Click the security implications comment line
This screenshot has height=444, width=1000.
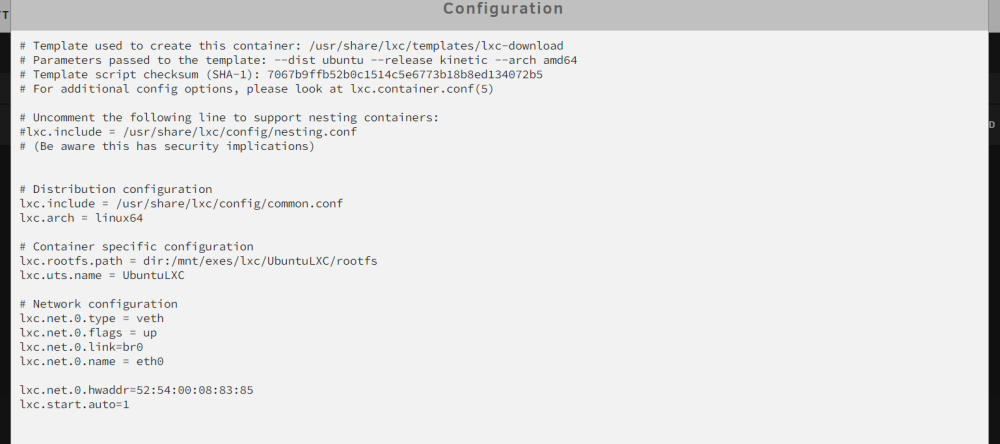(167, 146)
